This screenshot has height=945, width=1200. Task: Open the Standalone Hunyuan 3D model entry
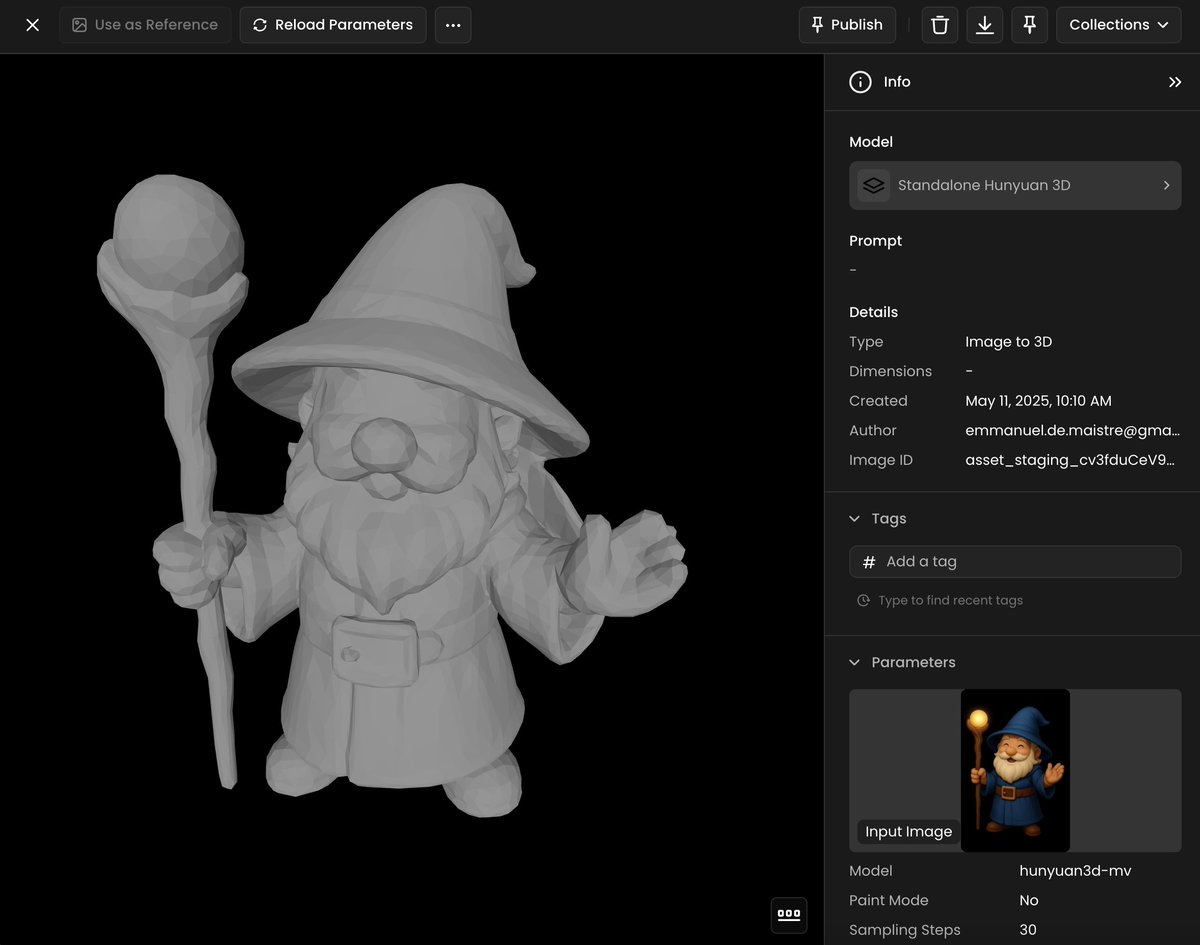click(x=1015, y=185)
